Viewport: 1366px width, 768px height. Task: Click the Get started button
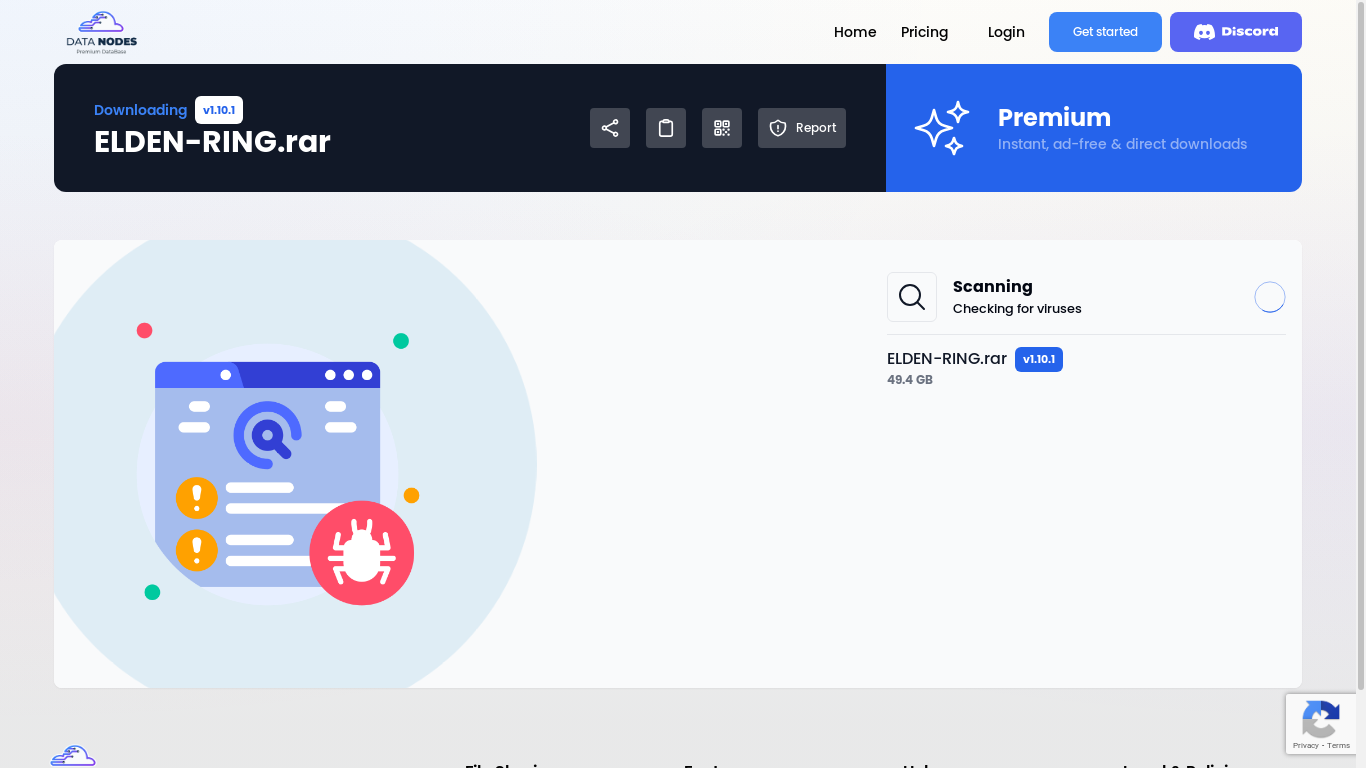click(1105, 32)
